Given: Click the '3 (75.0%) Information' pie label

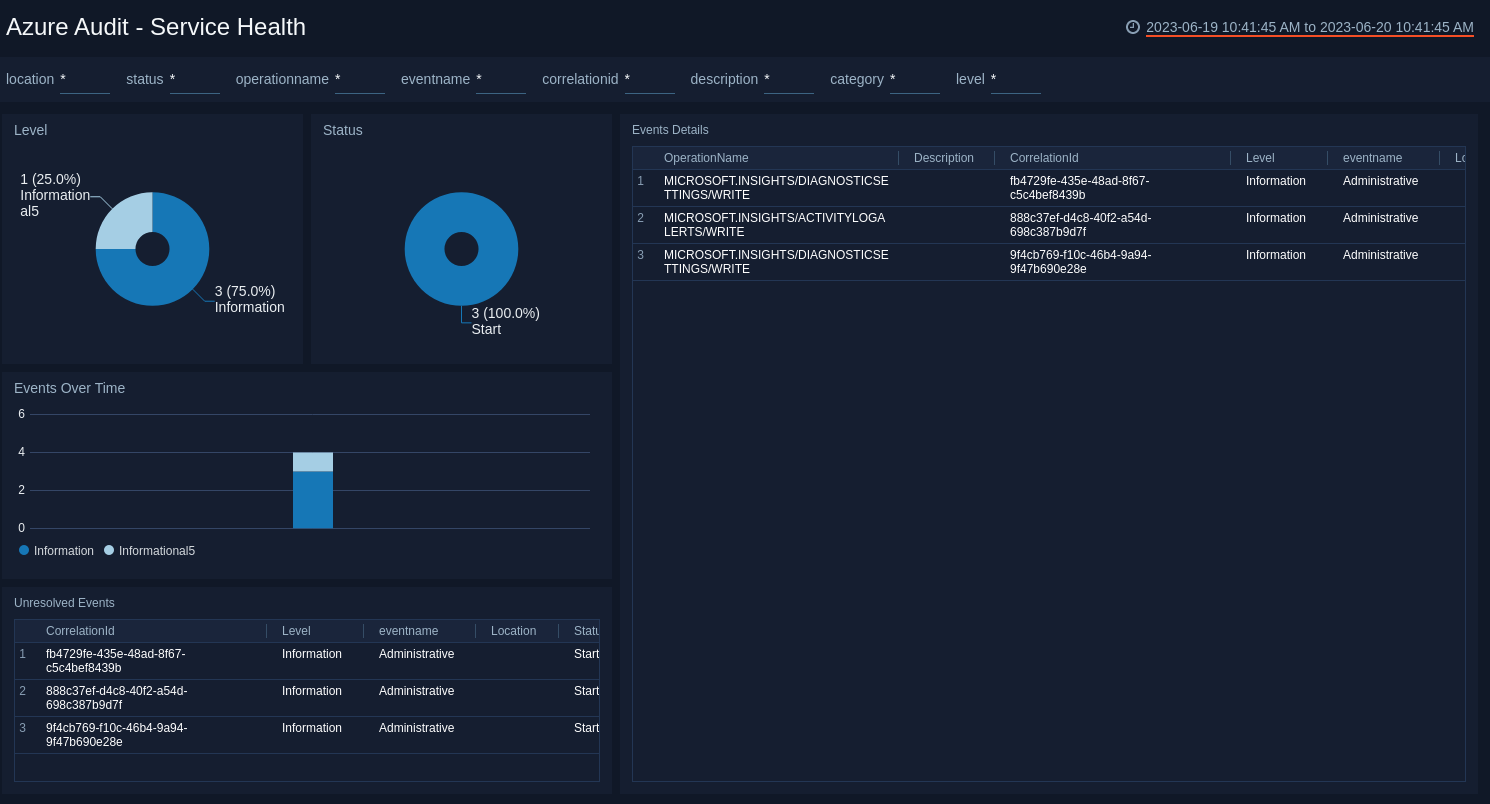Looking at the screenshot, I should tap(249, 299).
